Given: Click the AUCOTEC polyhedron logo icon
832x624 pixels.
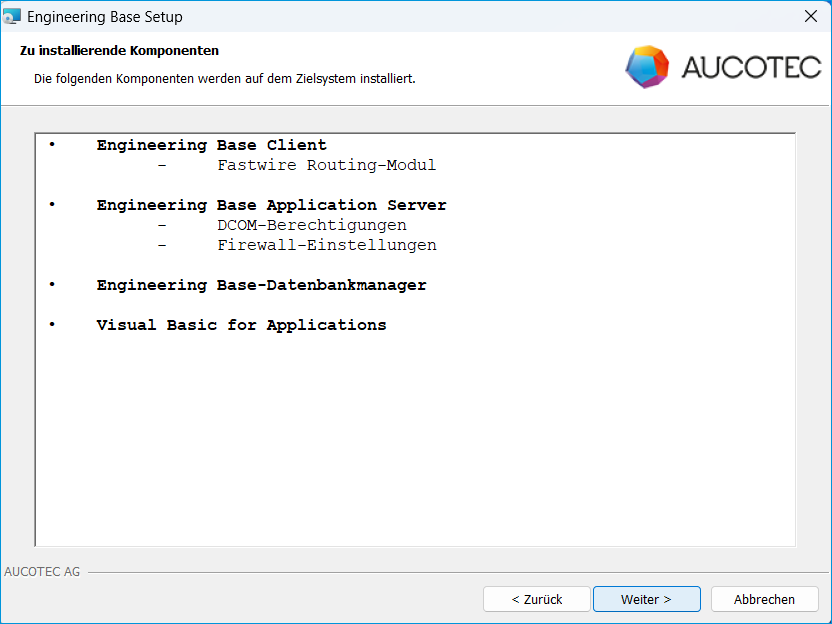Looking at the screenshot, I should 647,67.
